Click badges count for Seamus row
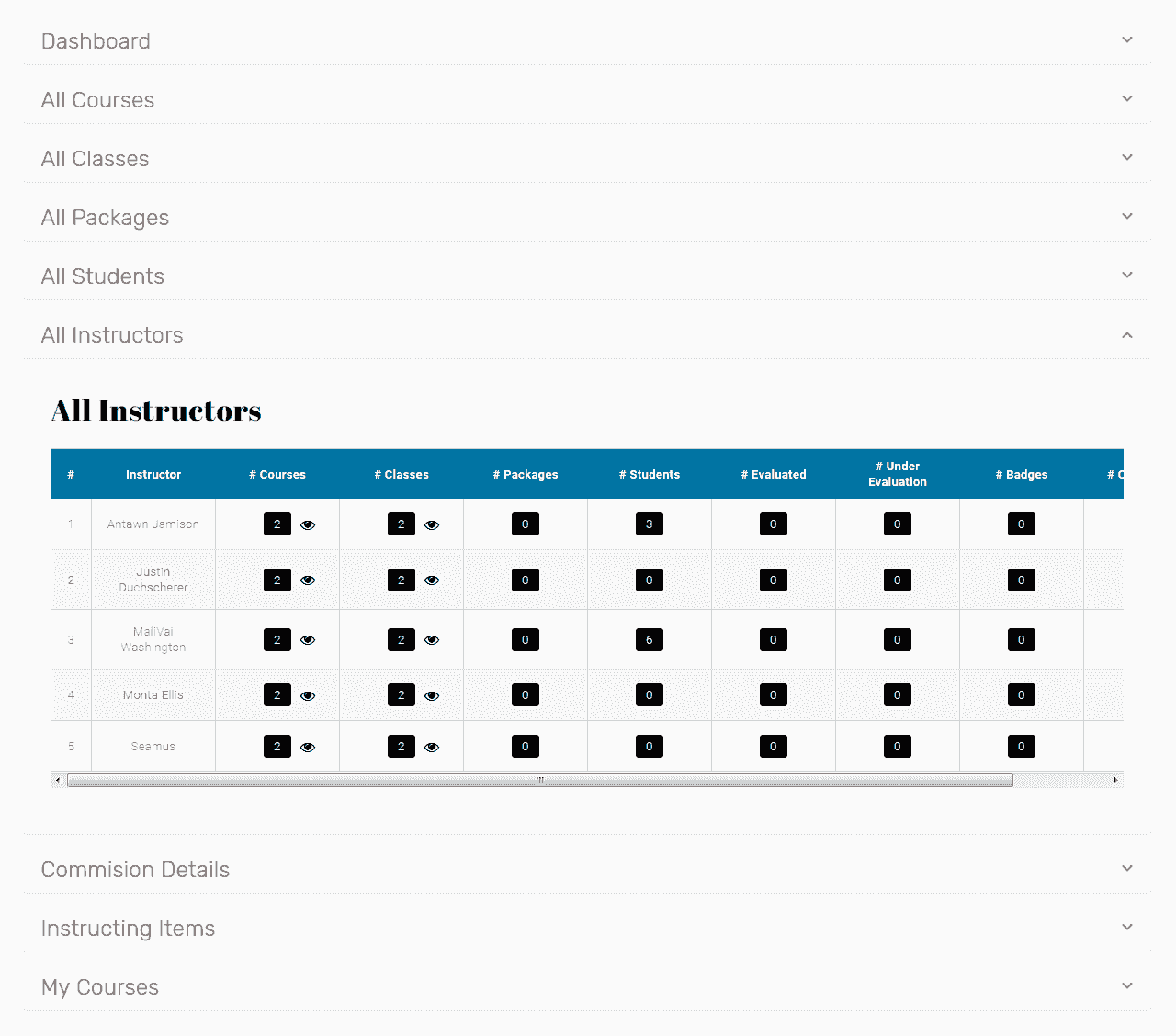The image size is (1176, 1036). (x=1022, y=747)
